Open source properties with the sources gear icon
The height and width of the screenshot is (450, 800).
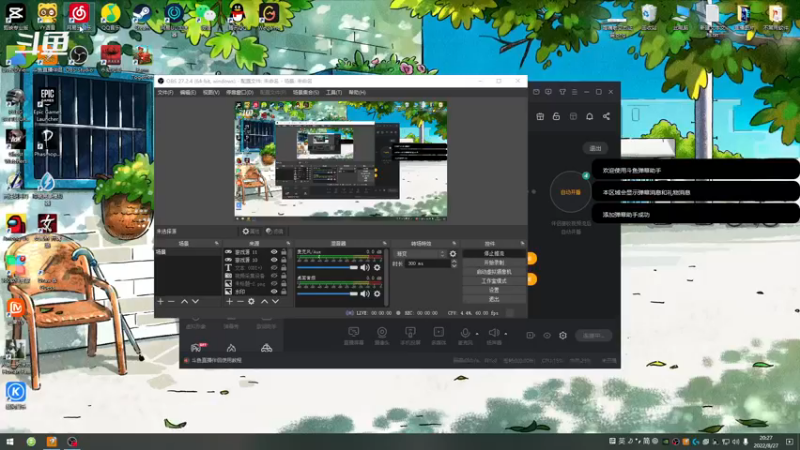[251, 302]
